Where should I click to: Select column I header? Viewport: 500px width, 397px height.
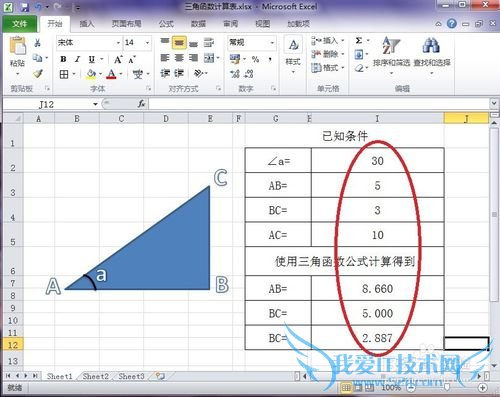[377, 118]
